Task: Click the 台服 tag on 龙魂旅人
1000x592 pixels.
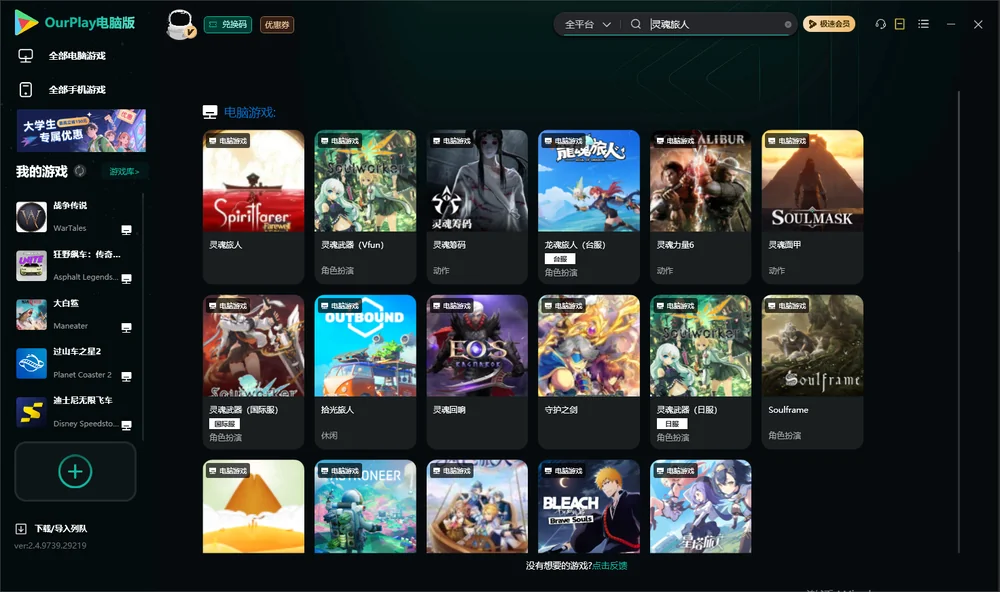Action: [x=560, y=258]
